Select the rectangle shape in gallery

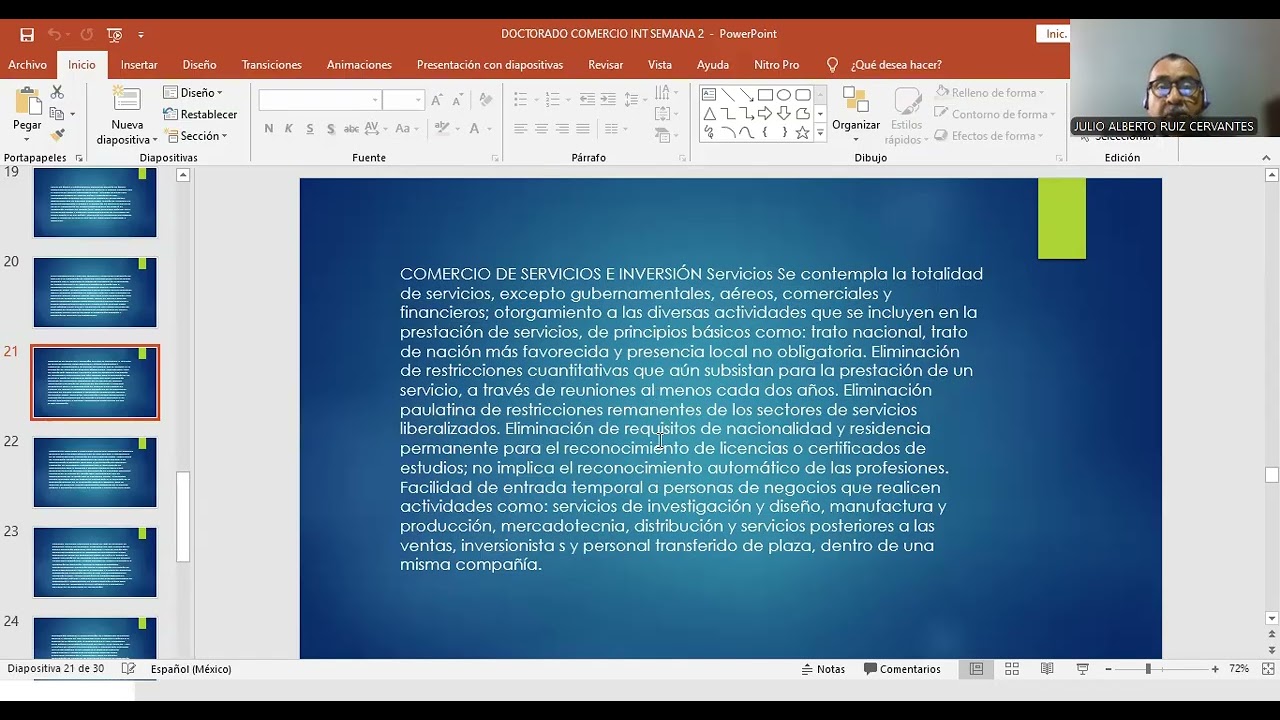(x=765, y=95)
